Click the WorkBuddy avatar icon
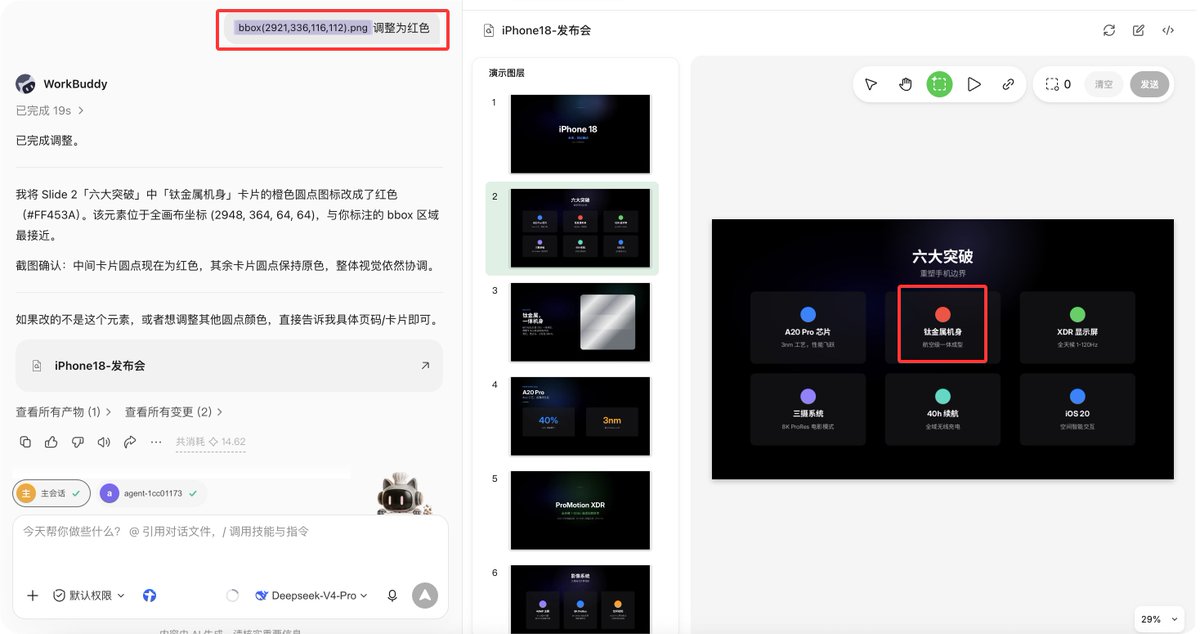 point(25,84)
